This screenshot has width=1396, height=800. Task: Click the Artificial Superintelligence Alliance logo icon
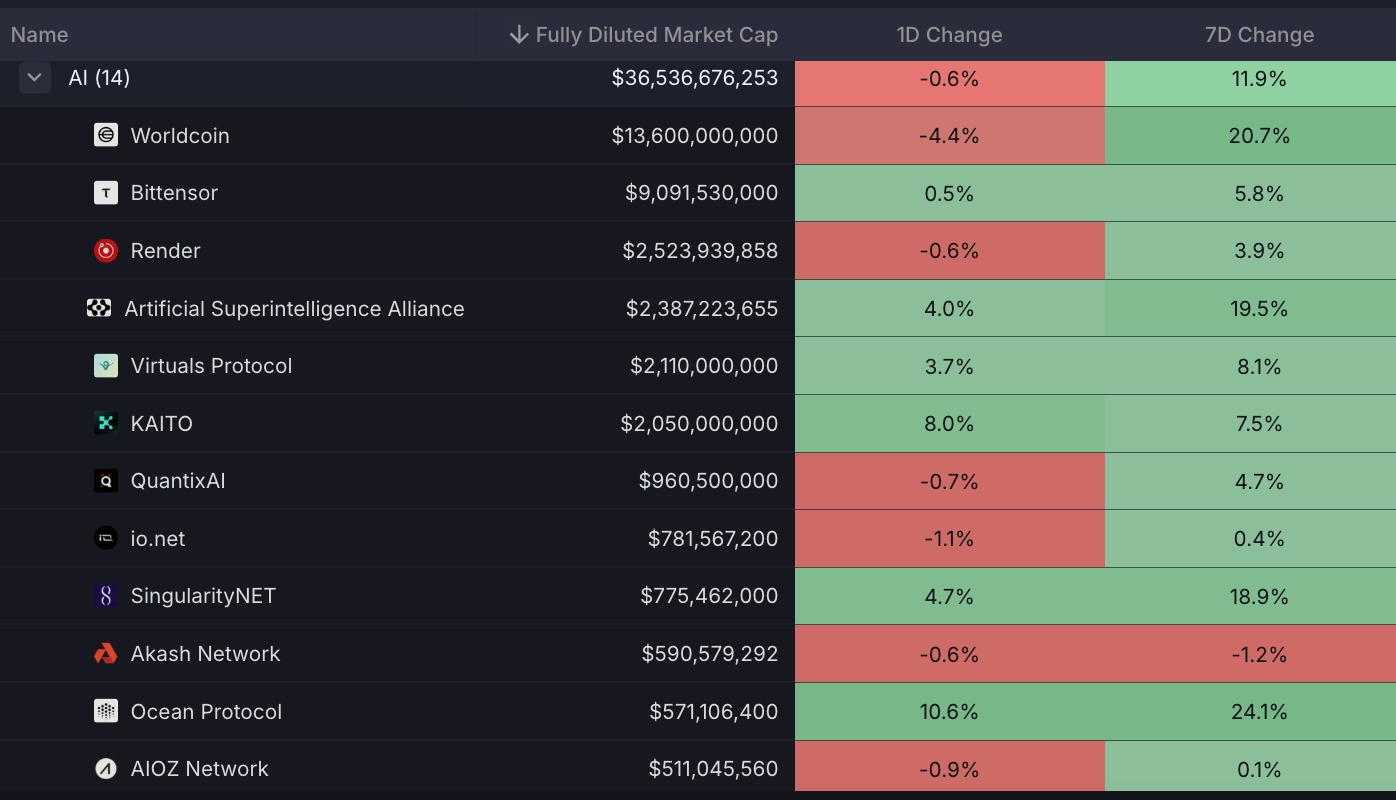99,308
